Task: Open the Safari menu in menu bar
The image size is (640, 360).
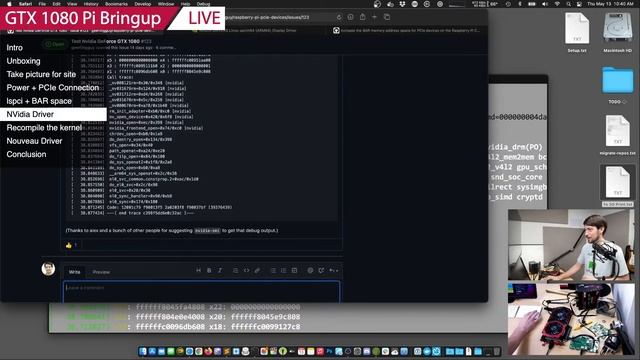Action: point(25,4)
